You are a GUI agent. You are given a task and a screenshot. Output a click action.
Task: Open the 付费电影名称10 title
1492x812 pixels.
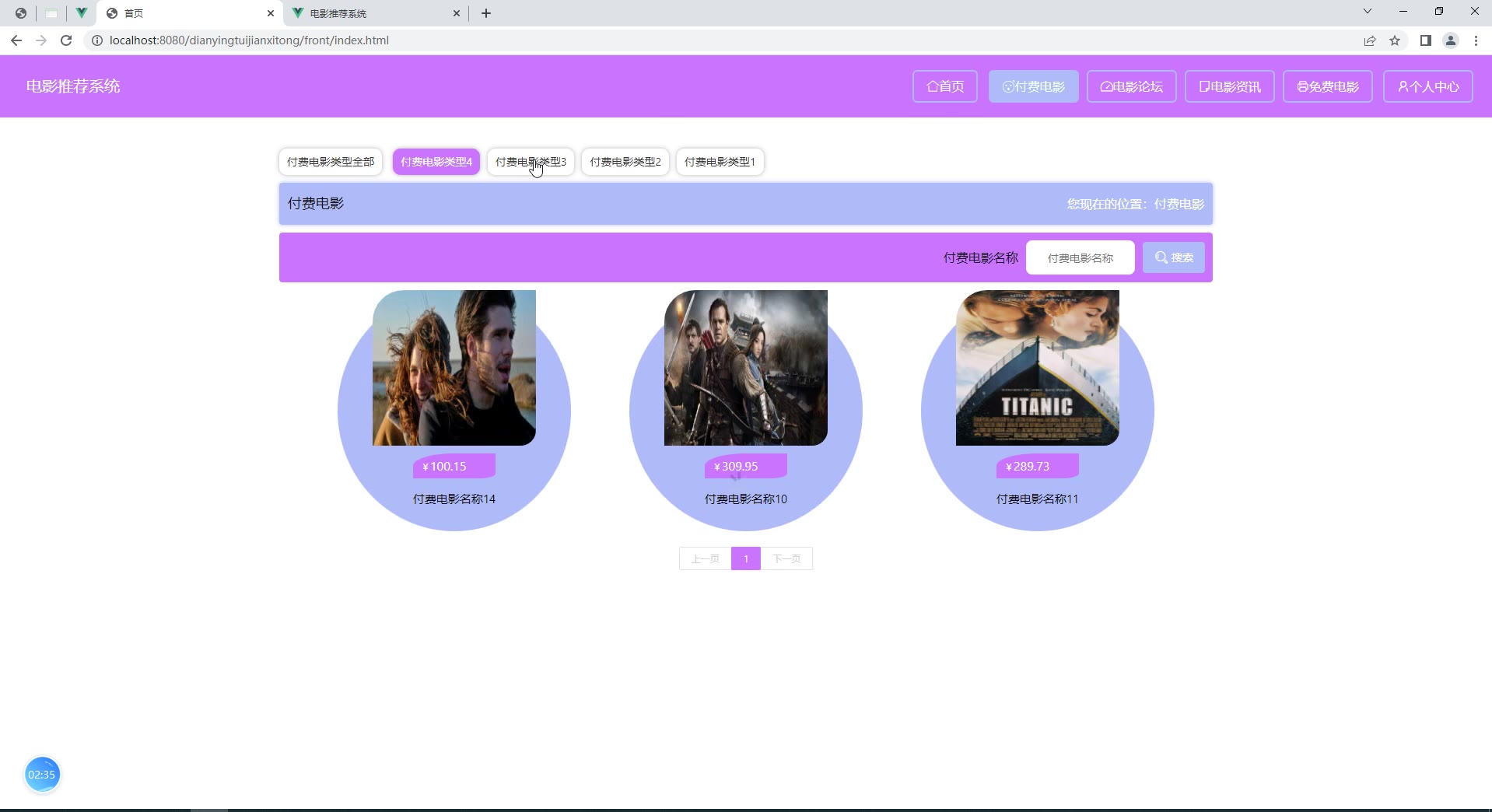pyautogui.click(x=746, y=499)
